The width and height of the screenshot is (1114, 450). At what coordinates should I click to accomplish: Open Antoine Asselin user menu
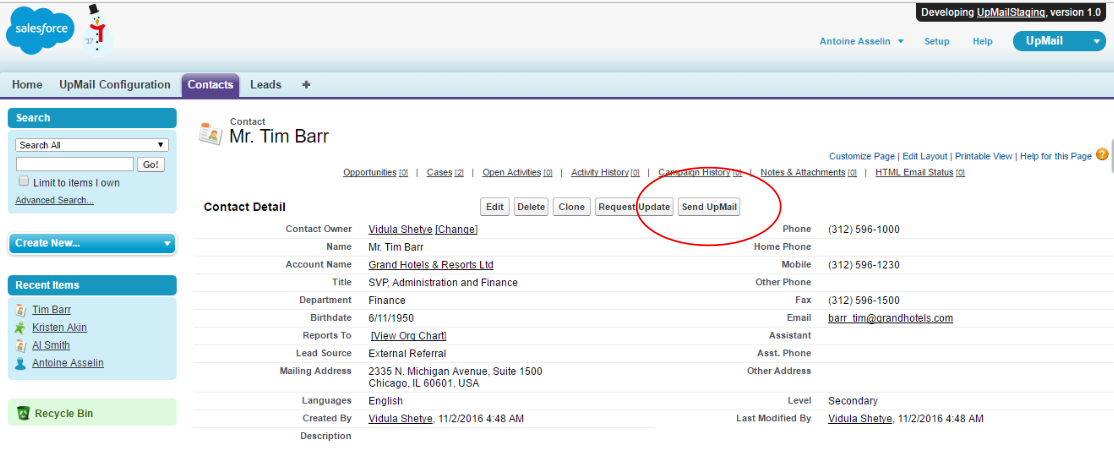tap(861, 41)
